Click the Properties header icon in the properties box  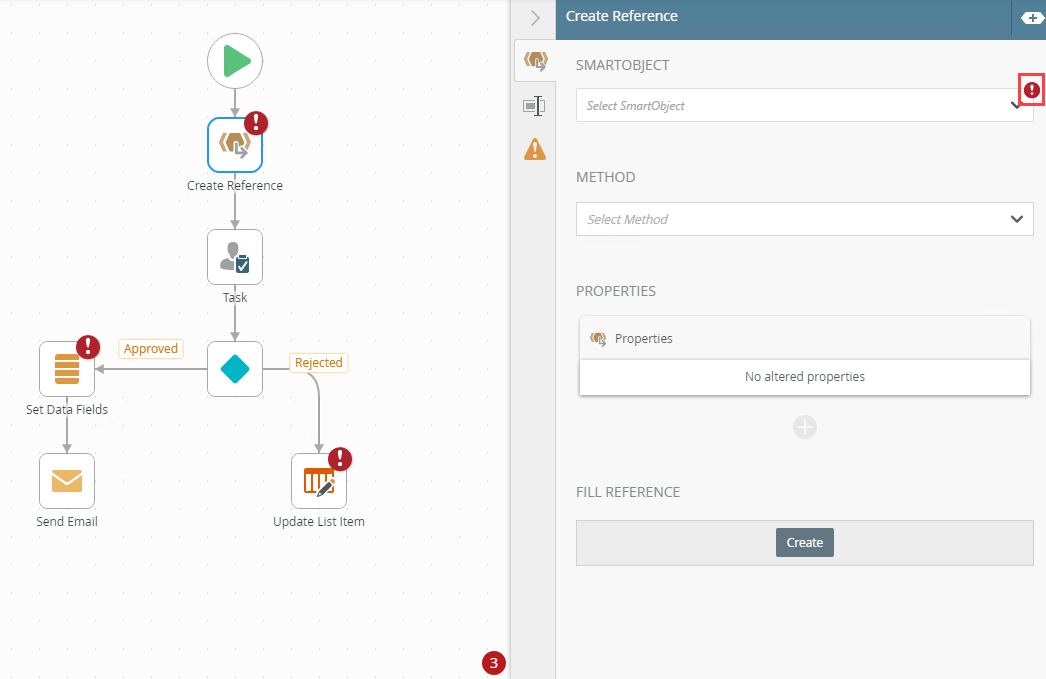(x=598, y=339)
